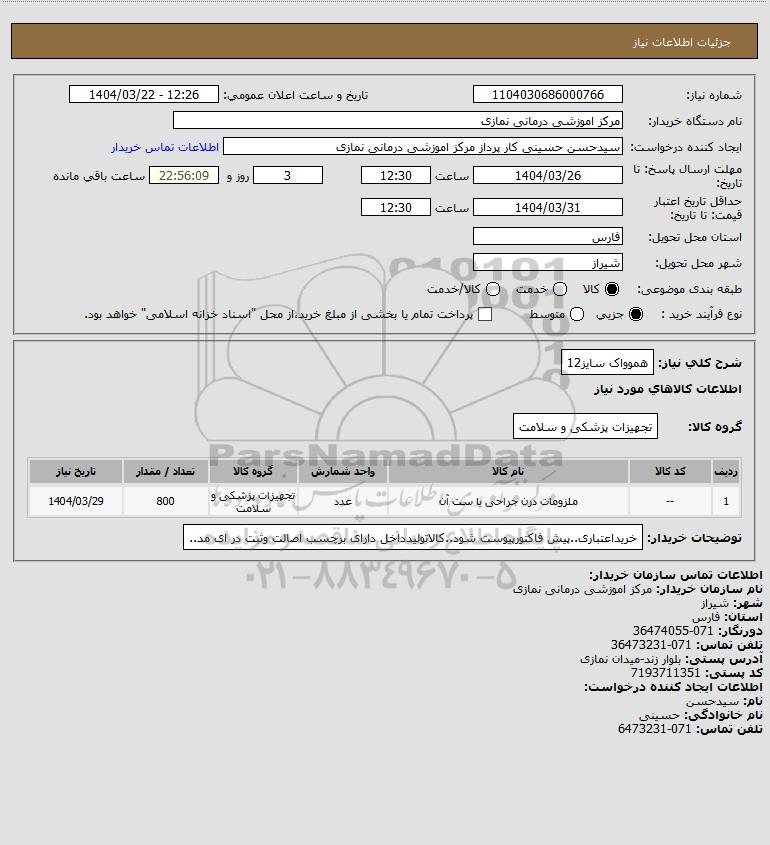Click the first name سیدحسن
770x845 pixels.
point(712,701)
